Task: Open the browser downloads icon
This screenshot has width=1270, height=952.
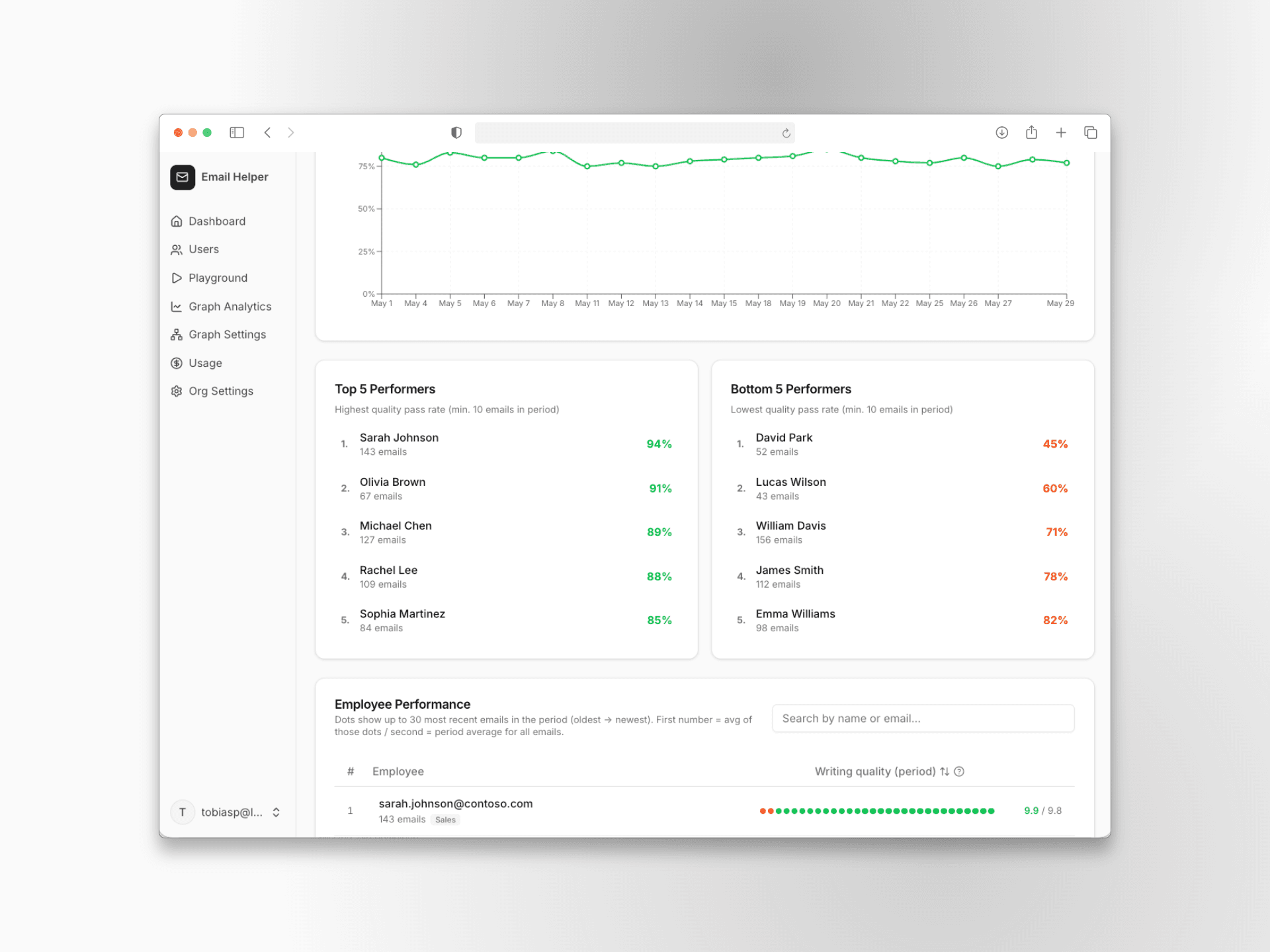Action: 1001,133
